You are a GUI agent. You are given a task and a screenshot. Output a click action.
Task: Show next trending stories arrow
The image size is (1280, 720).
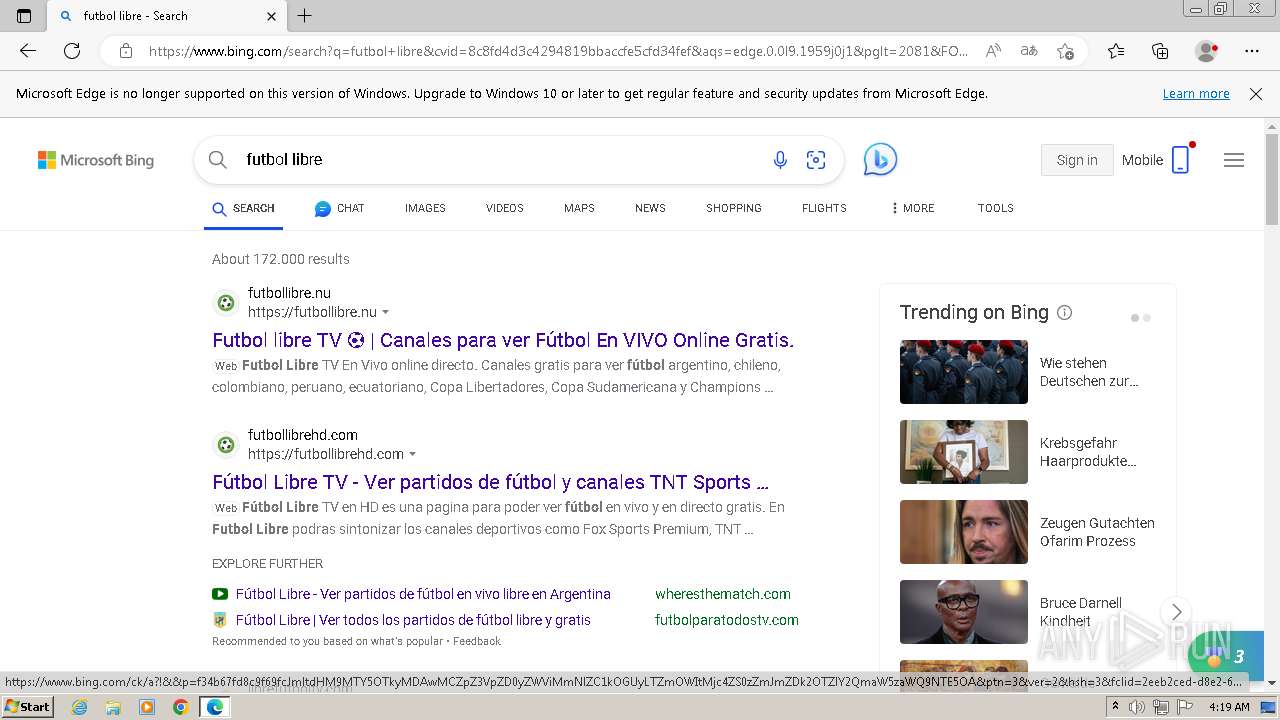click(x=1176, y=612)
